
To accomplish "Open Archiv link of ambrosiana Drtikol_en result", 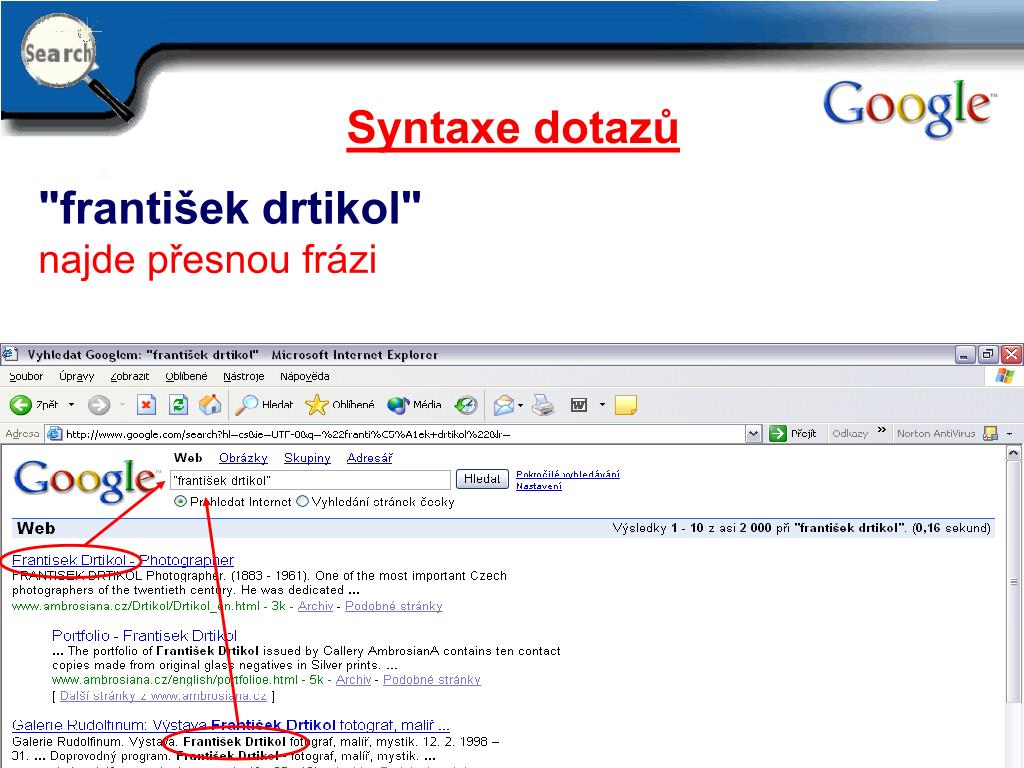I will (315, 606).
